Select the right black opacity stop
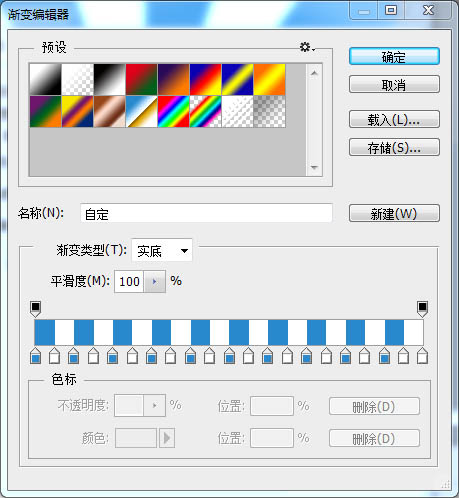459x498 pixels. coord(422,309)
